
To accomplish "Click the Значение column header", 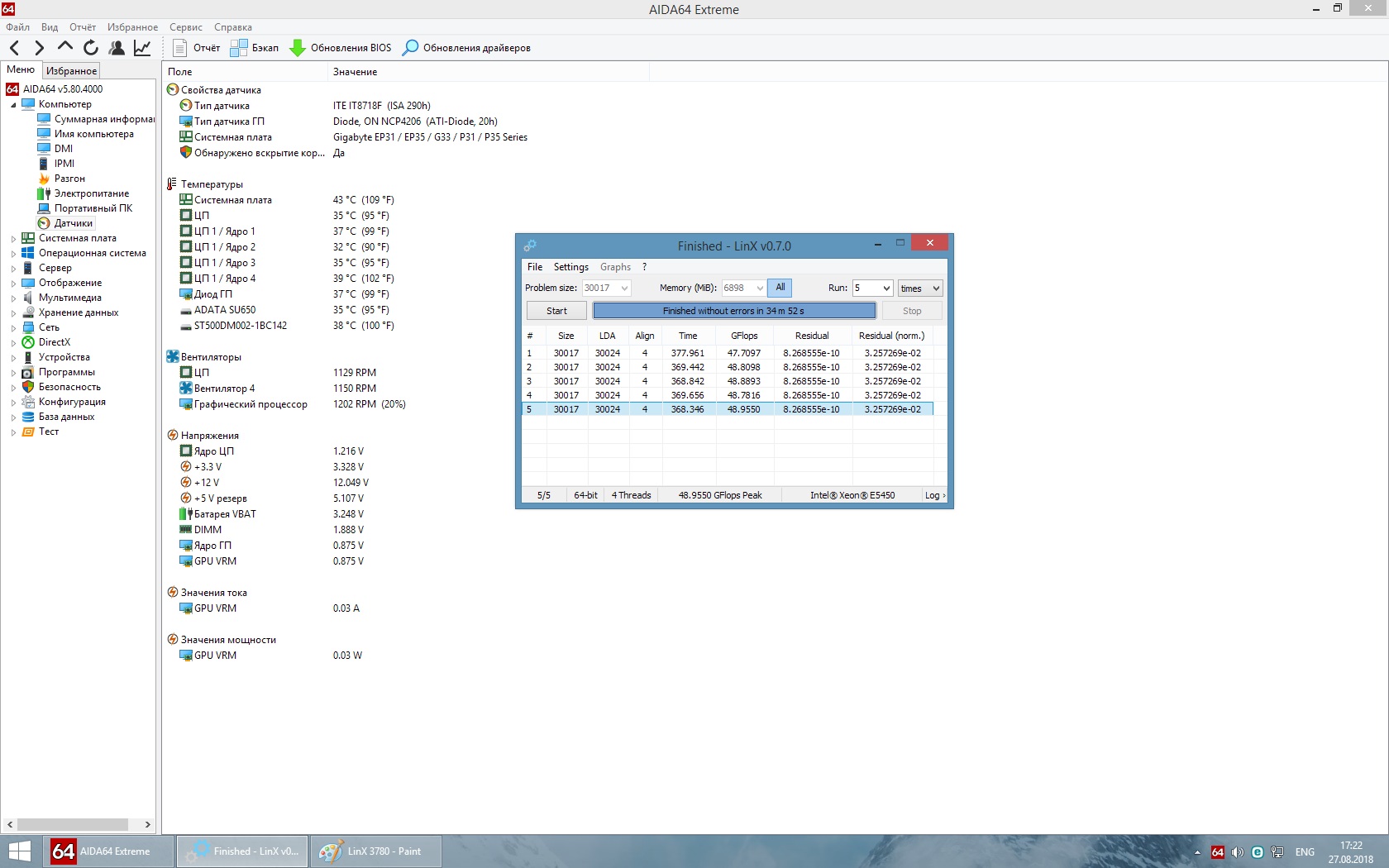I will pos(488,72).
